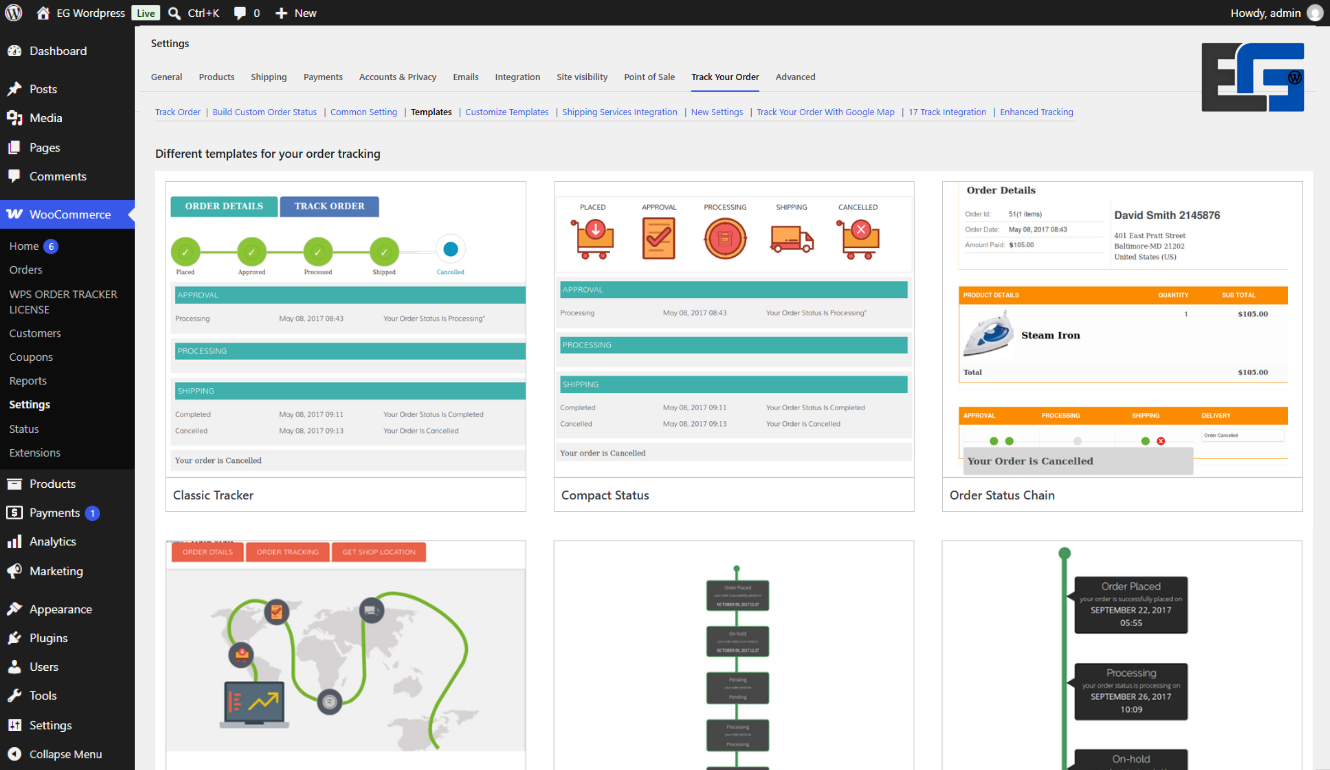Screen dimensions: 1330x770
Task: Open the EG Wordpress home icon
Action: [x=43, y=13]
